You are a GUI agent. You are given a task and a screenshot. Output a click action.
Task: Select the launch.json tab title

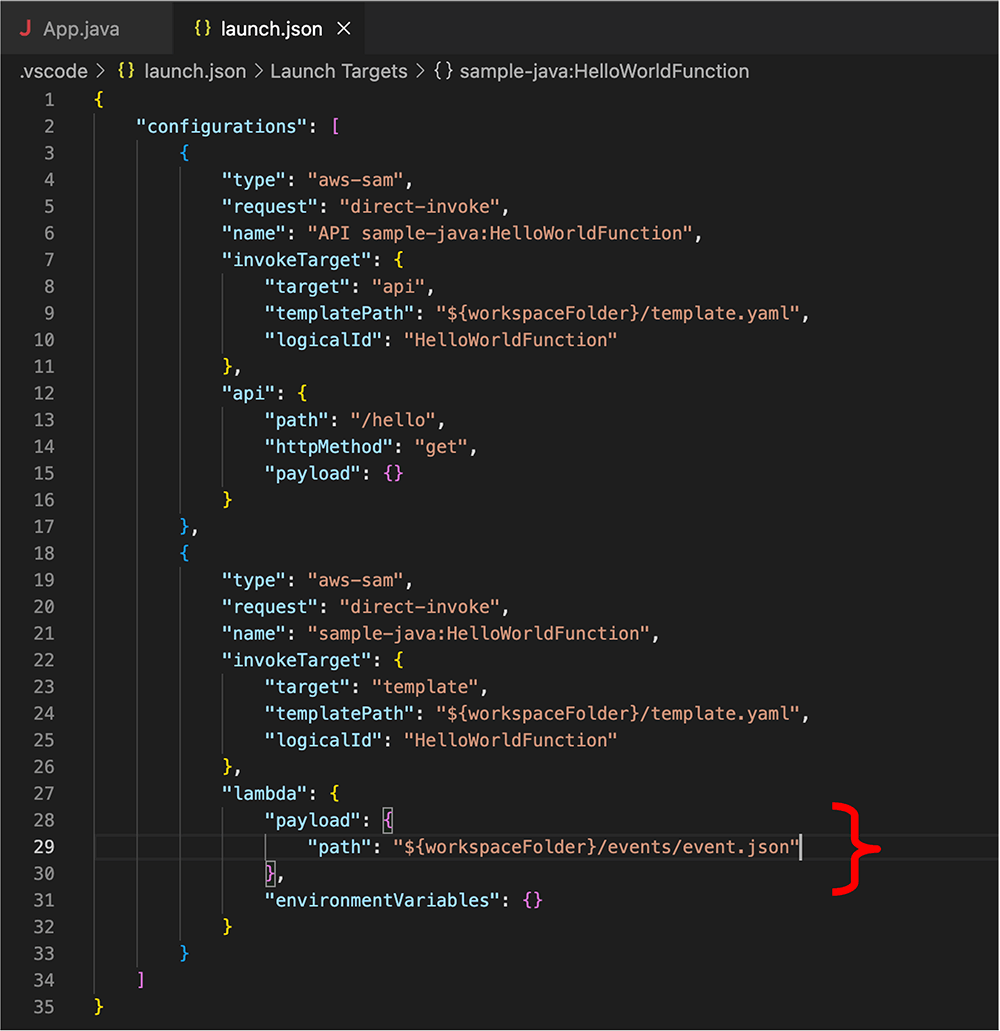272,29
